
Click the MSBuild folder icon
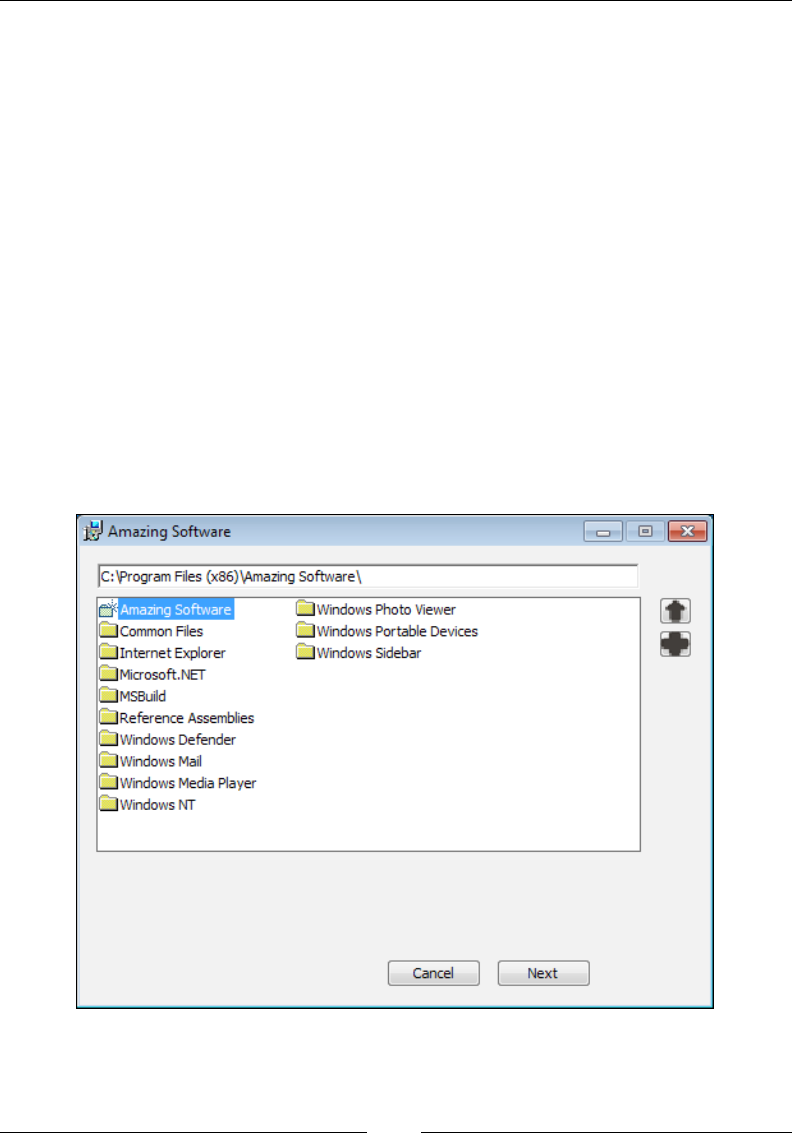pyautogui.click(x=108, y=696)
